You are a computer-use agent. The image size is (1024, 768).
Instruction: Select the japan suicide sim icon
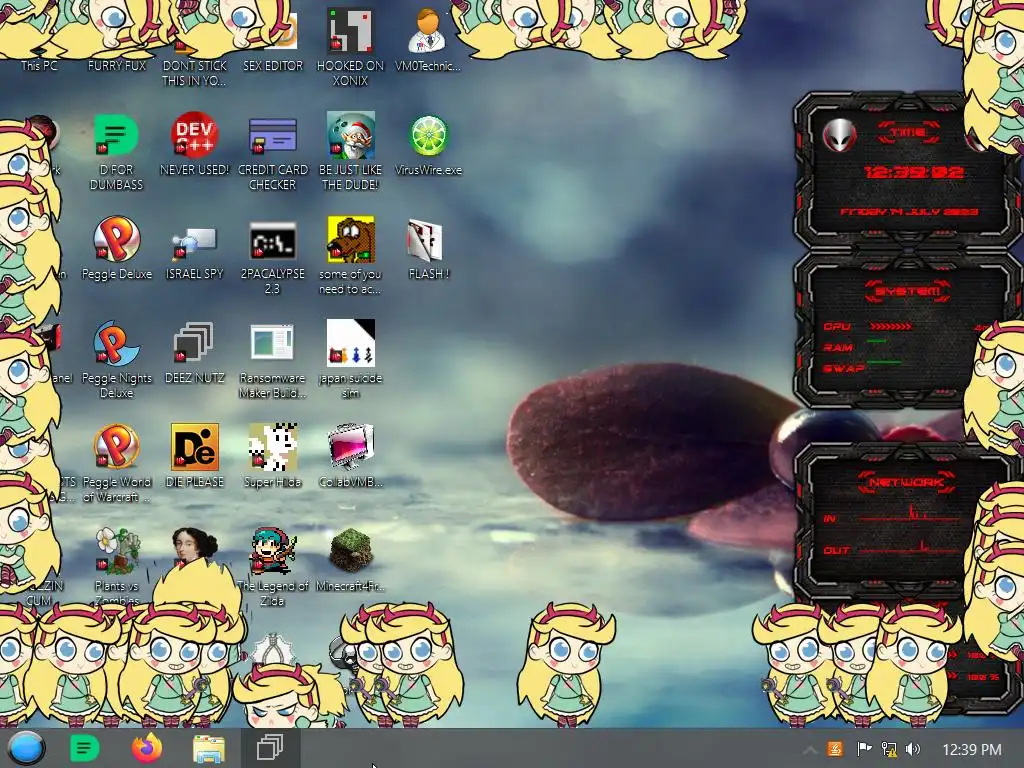[351, 343]
